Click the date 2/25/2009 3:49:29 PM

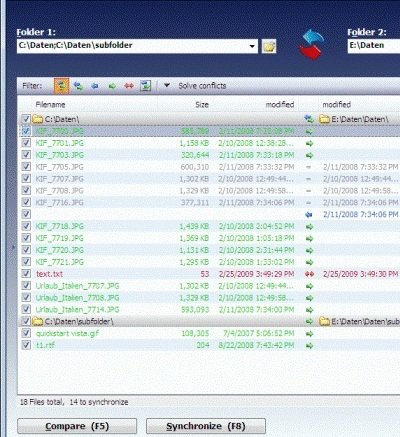(x=256, y=274)
